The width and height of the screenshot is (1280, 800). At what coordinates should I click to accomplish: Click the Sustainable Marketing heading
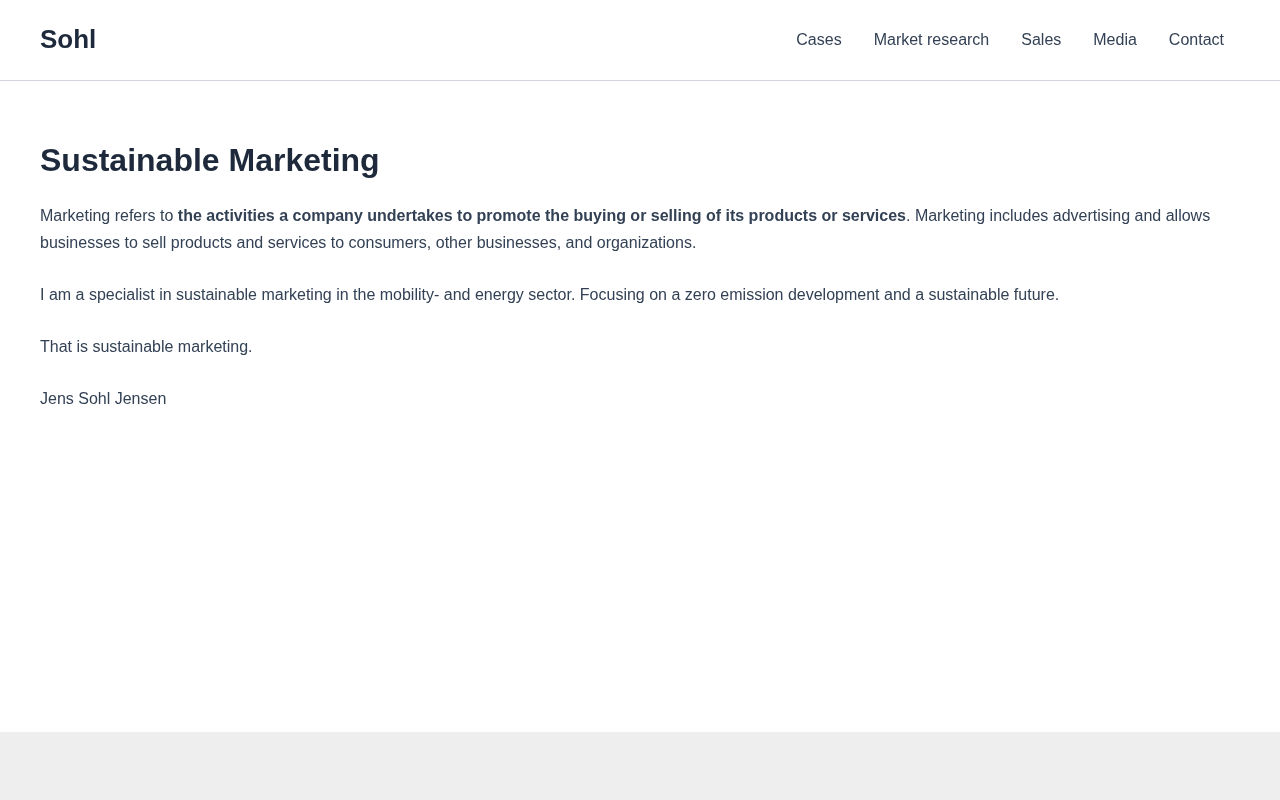(209, 160)
